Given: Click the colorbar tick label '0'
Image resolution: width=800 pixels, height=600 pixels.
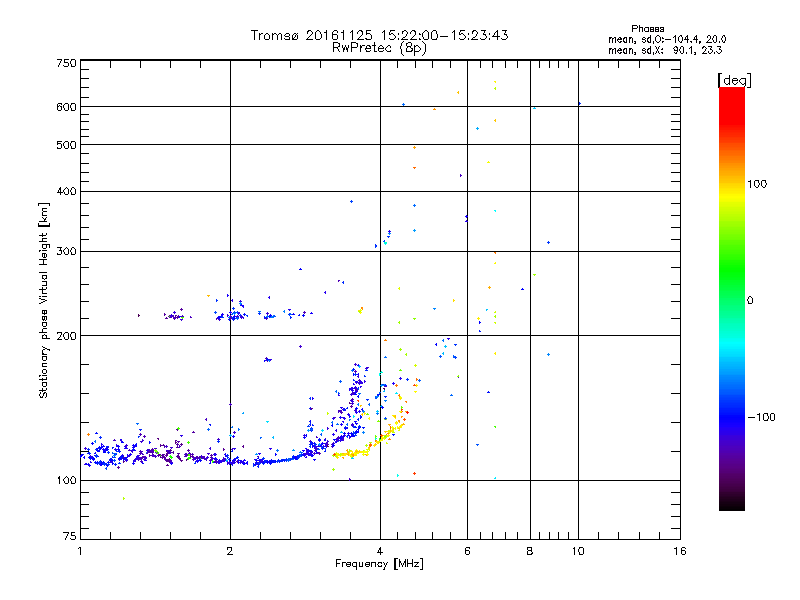Looking at the screenshot, I should 749,301.
